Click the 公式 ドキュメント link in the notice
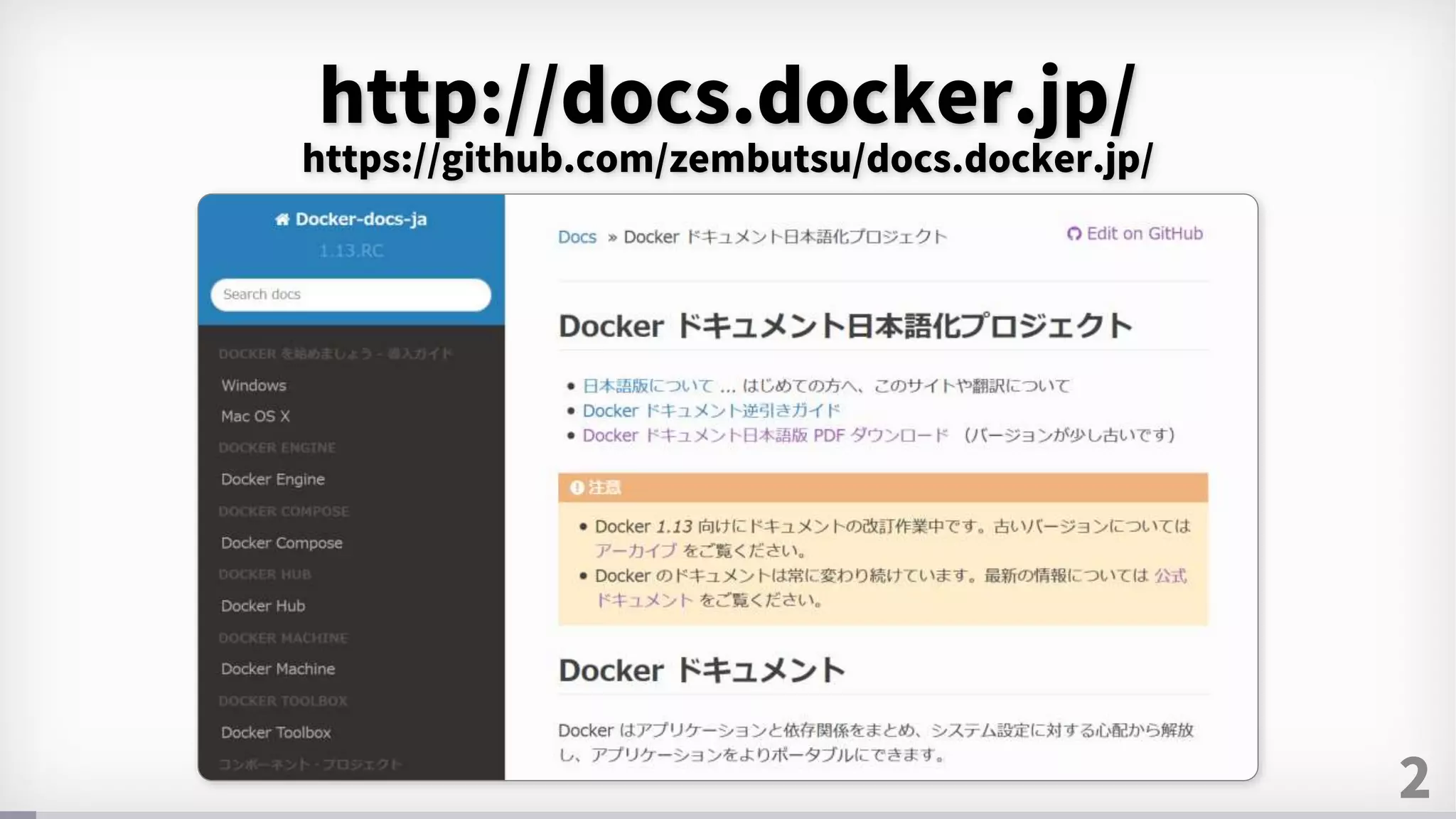 click(1169, 576)
